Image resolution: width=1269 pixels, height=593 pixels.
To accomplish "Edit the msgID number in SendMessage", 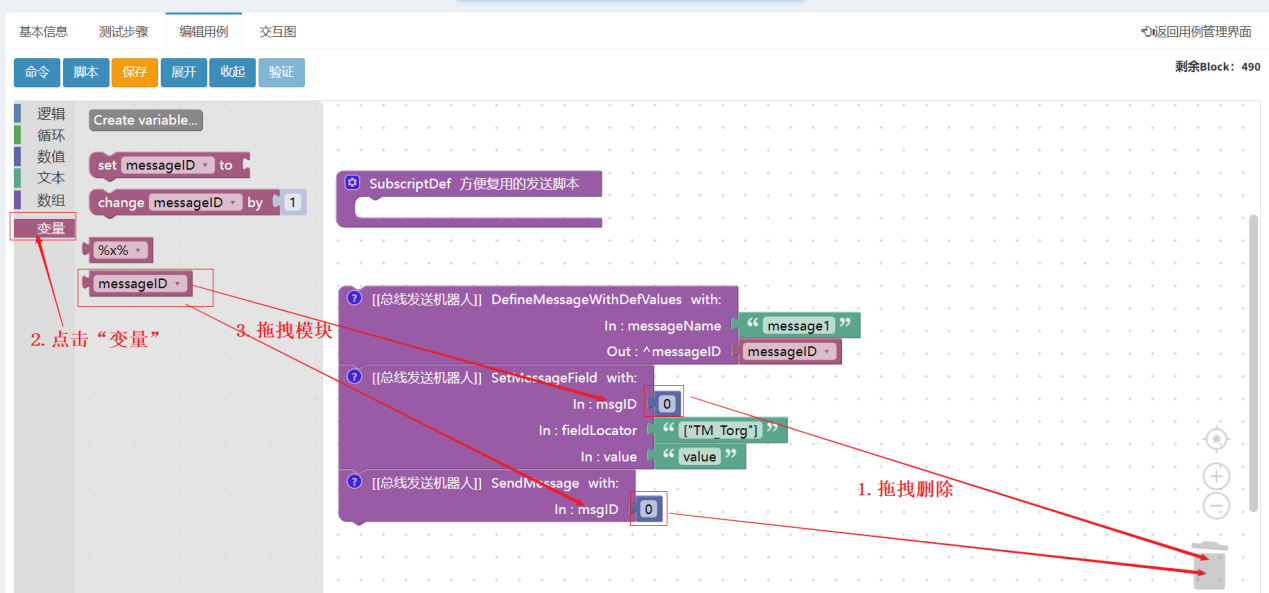I will pos(648,510).
